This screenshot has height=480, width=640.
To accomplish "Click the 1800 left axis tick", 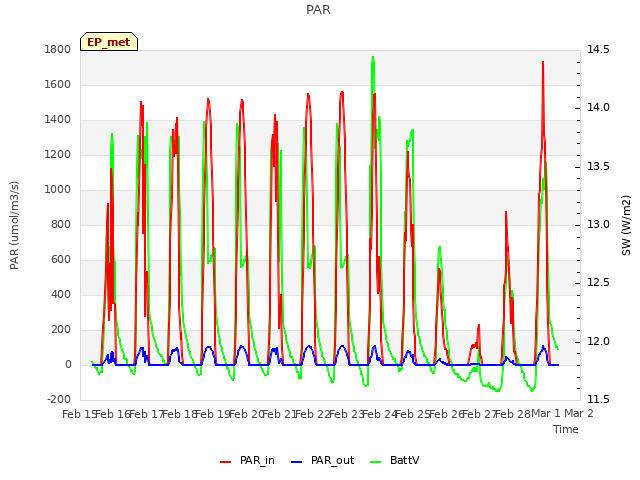I will click(58, 49).
